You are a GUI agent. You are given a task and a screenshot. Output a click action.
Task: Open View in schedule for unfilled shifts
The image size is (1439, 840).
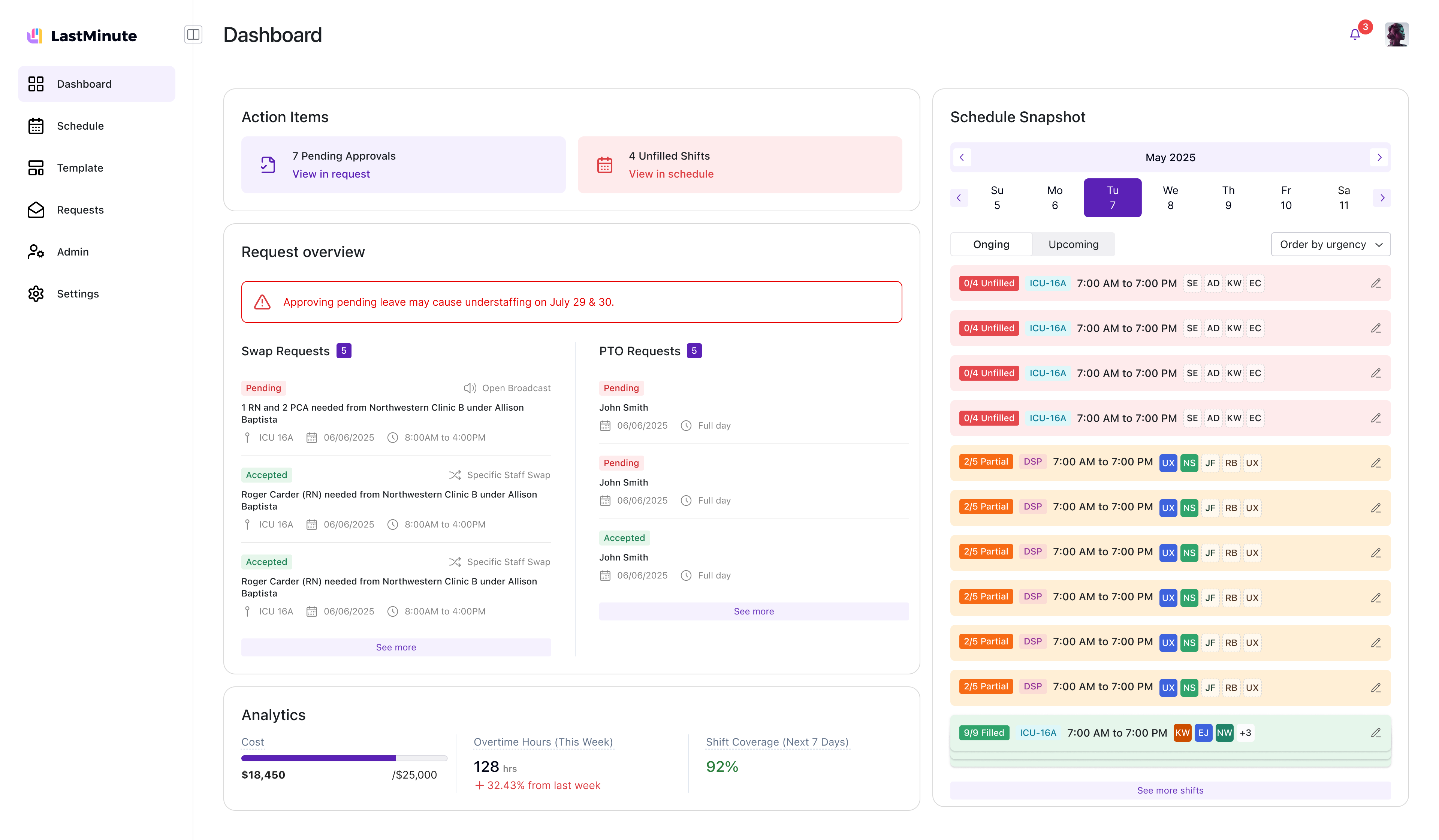(x=671, y=173)
